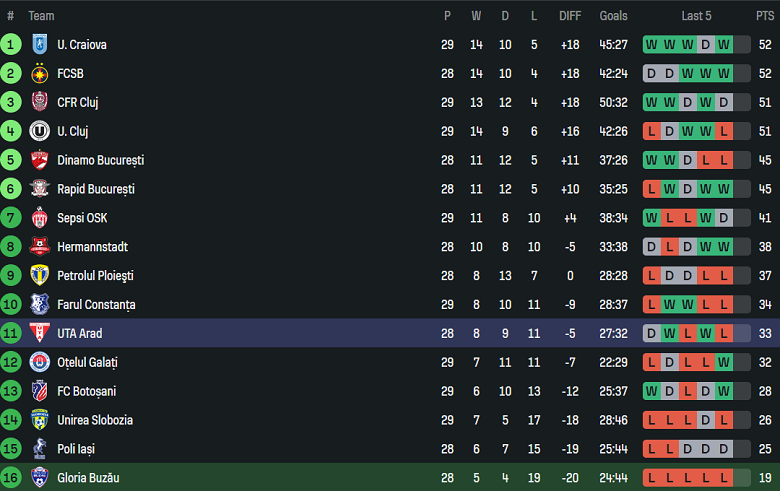This screenshot has width=780, height=491.
Task: Click the Gloria Buzău club badge
Action: 40,478
